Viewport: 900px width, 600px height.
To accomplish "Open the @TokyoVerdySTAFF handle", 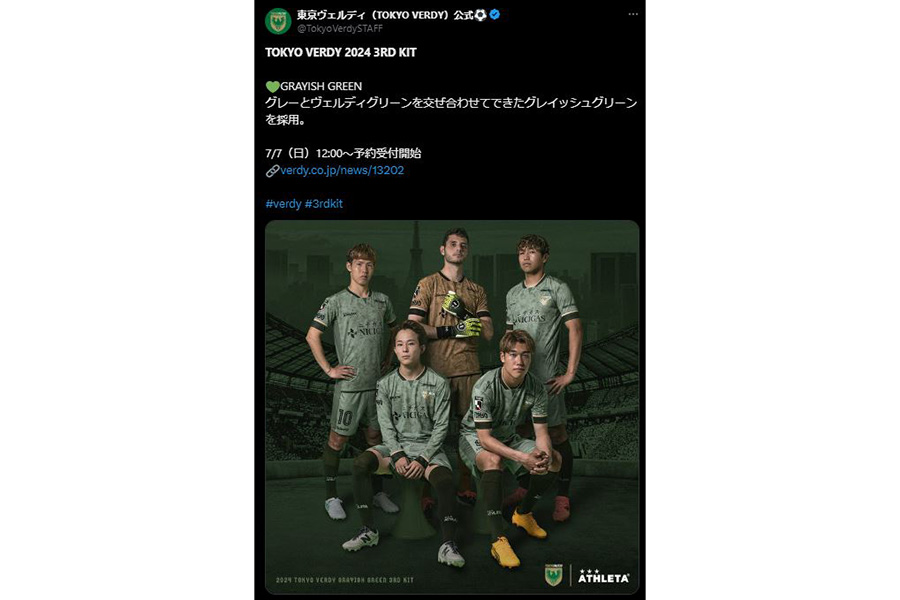I will coord(340,28).
